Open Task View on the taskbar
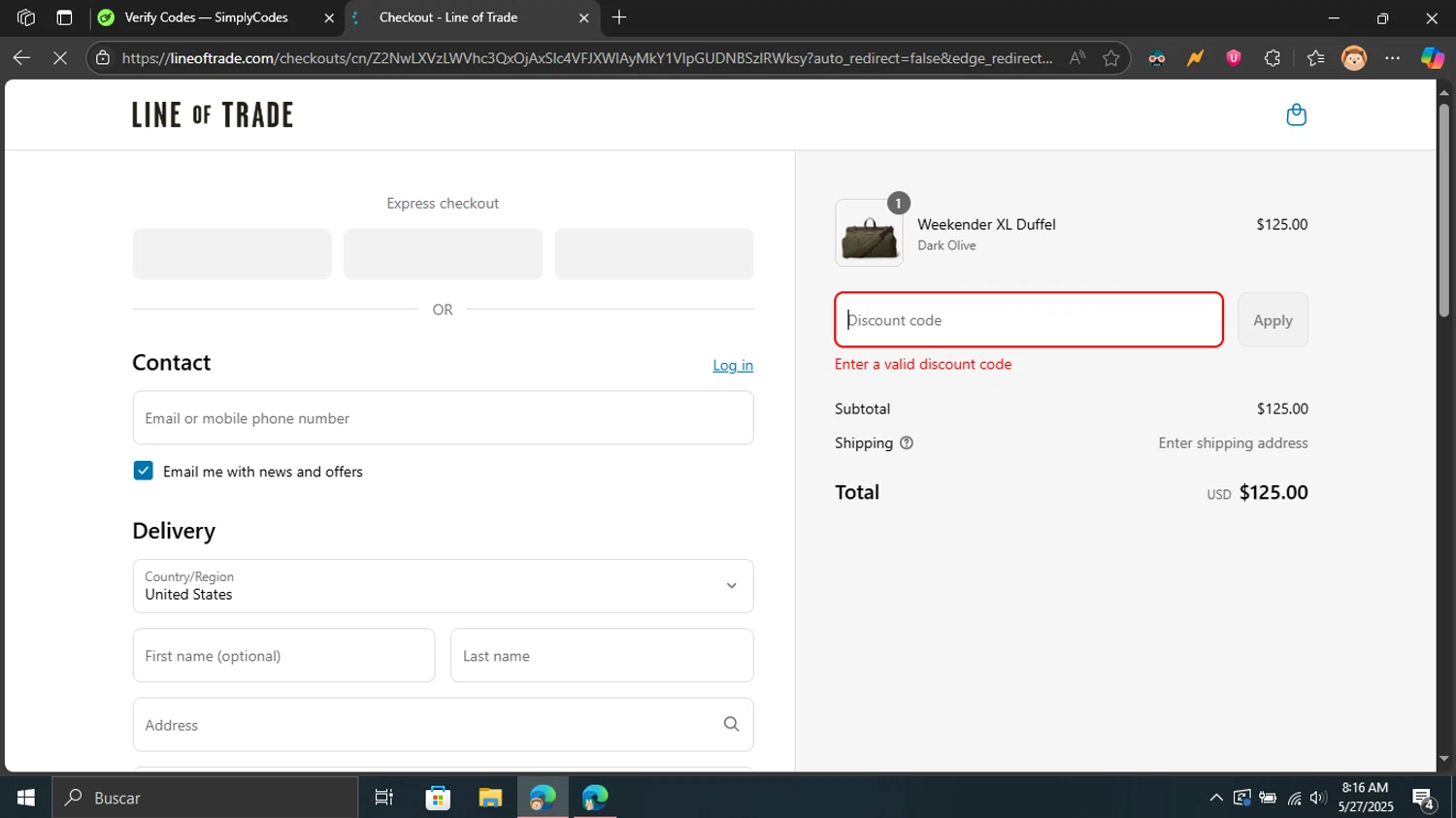The width and height of the screenshot is (1456, 818). tap(384, 798)
